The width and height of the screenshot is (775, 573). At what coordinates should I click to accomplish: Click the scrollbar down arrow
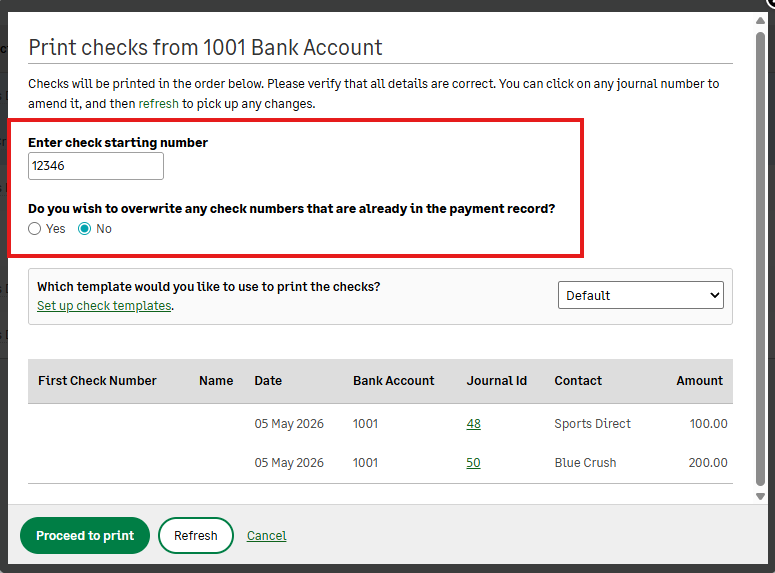coord(760,496)
